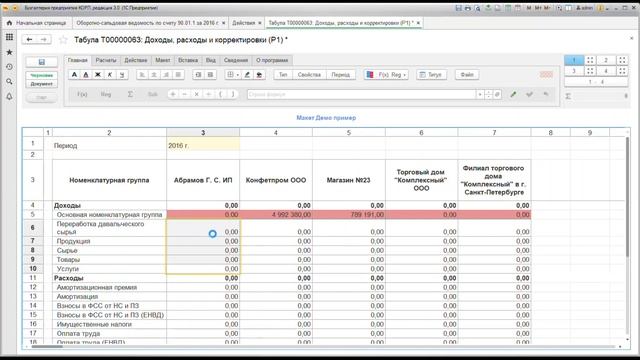Open search magnifier in the left sidebar

pyautogui.click(x=9, y=82)
